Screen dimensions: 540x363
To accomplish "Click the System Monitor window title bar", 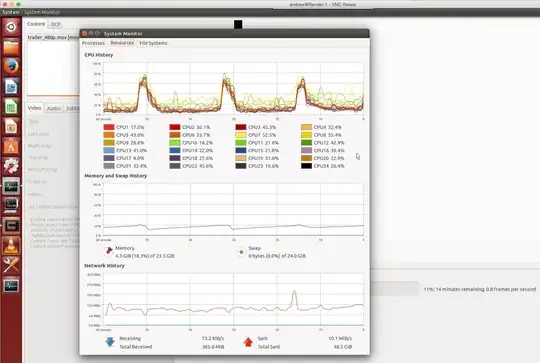I will (225, 33).
